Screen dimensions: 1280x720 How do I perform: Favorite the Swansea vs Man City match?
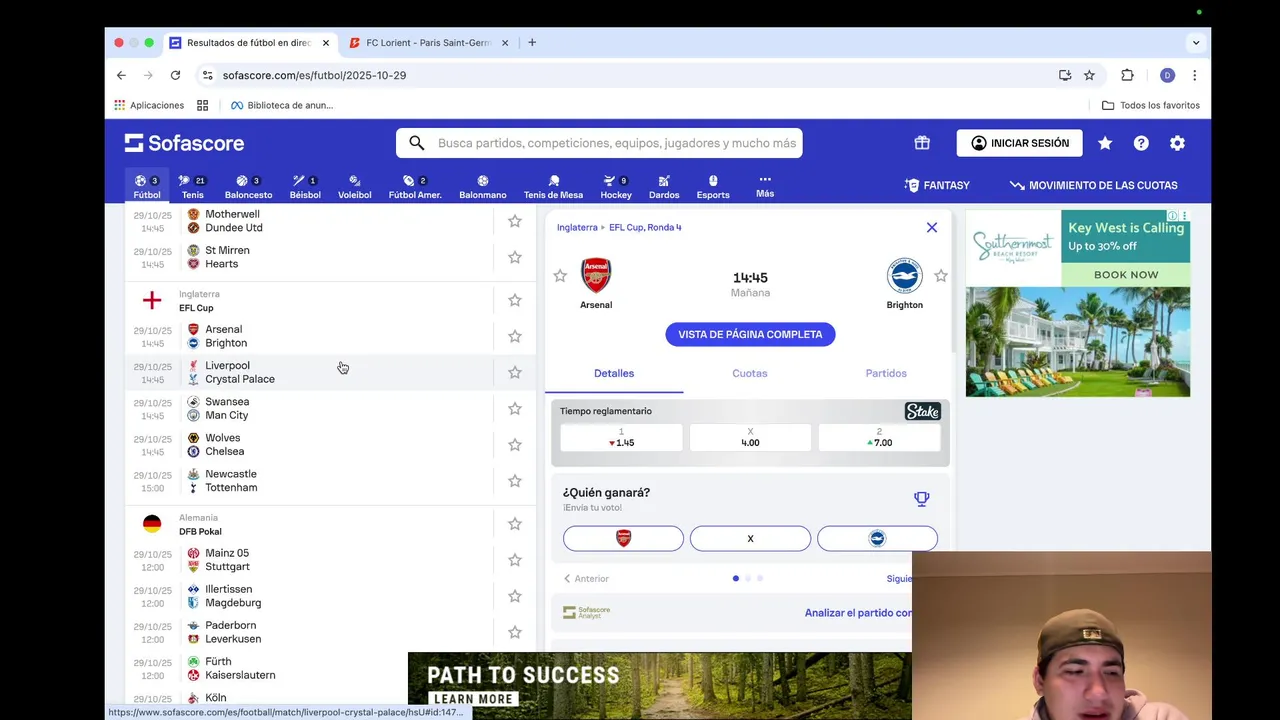click(515, 408)
